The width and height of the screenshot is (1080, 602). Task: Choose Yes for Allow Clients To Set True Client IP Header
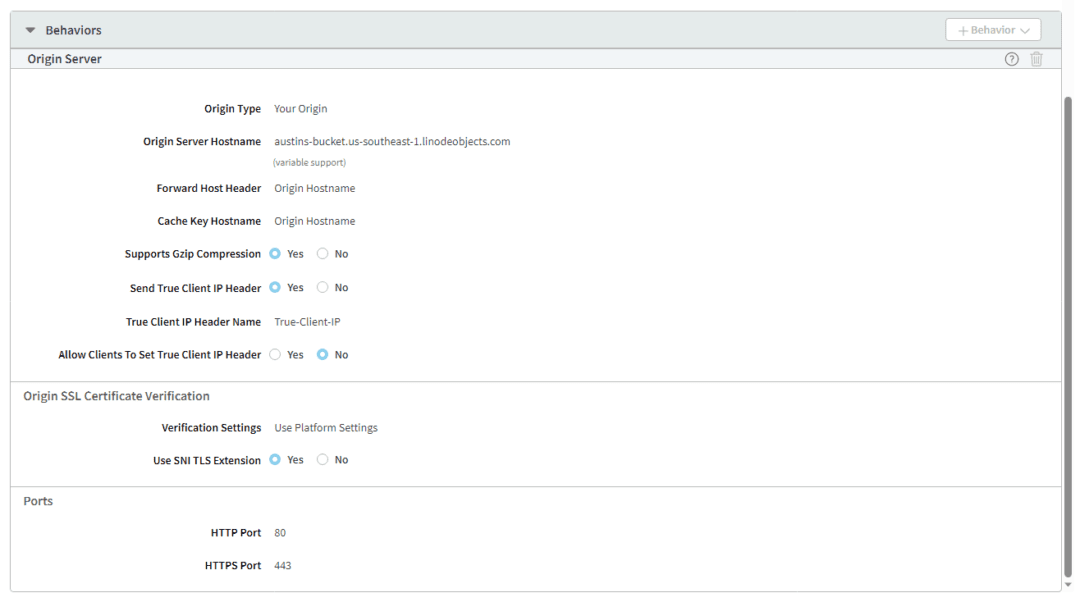[x=276, y=355]
